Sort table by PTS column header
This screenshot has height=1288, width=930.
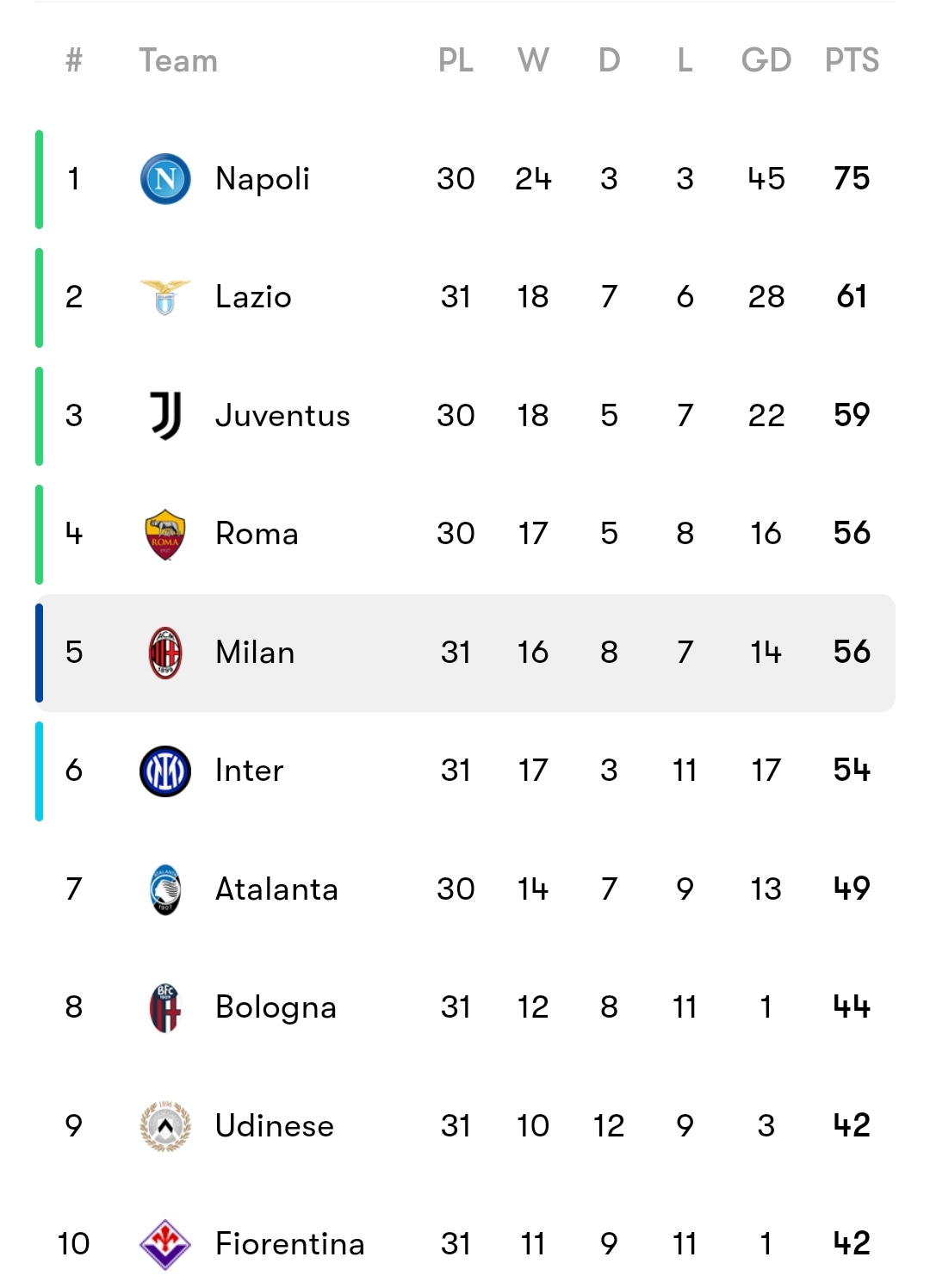click(x=852, y=60)
